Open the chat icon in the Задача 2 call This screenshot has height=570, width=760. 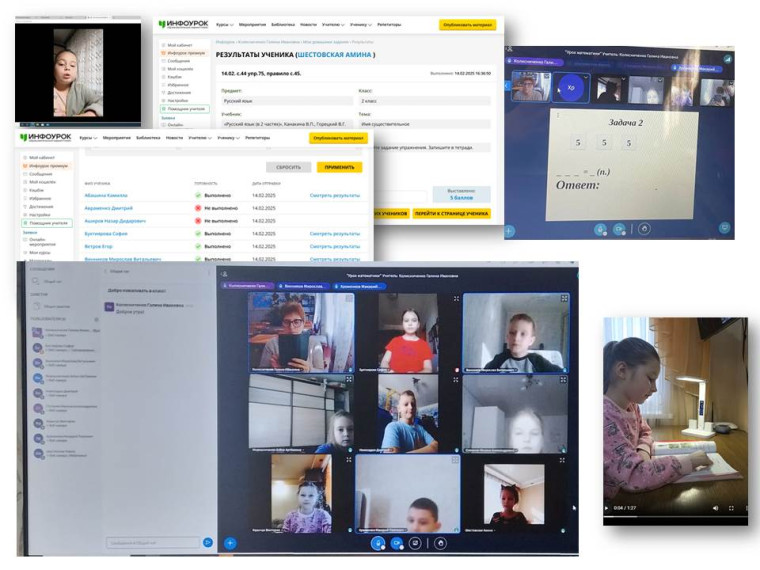[725, 227]
